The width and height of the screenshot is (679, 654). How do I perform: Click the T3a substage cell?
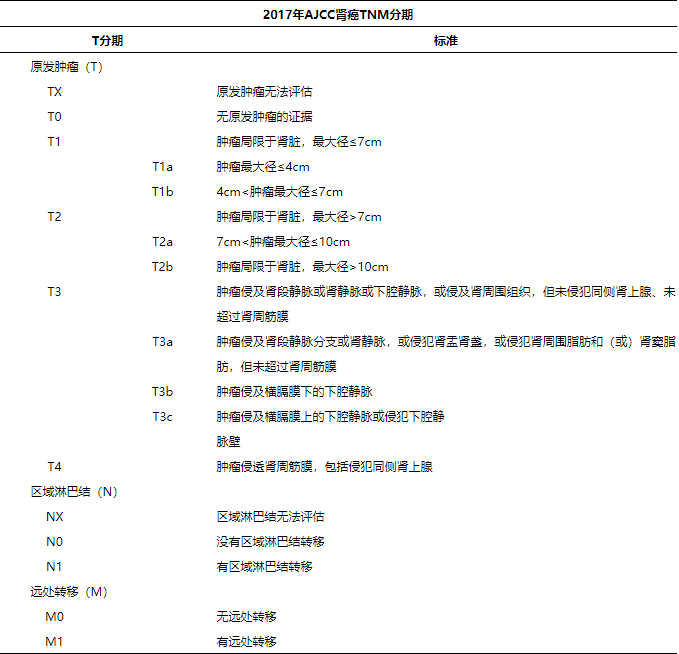(x=162, y=342)
